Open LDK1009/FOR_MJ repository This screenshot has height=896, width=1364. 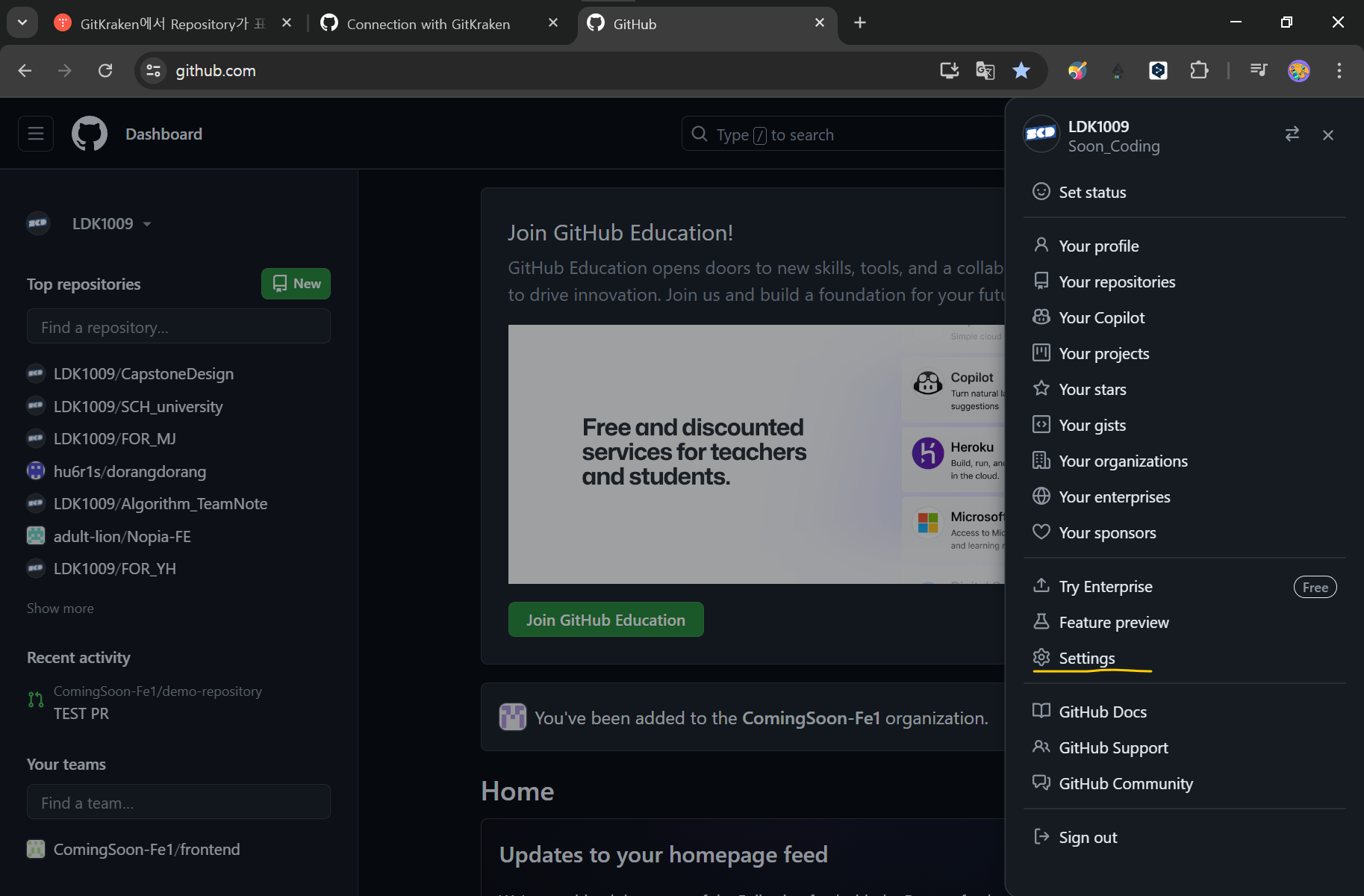(115, 438)
